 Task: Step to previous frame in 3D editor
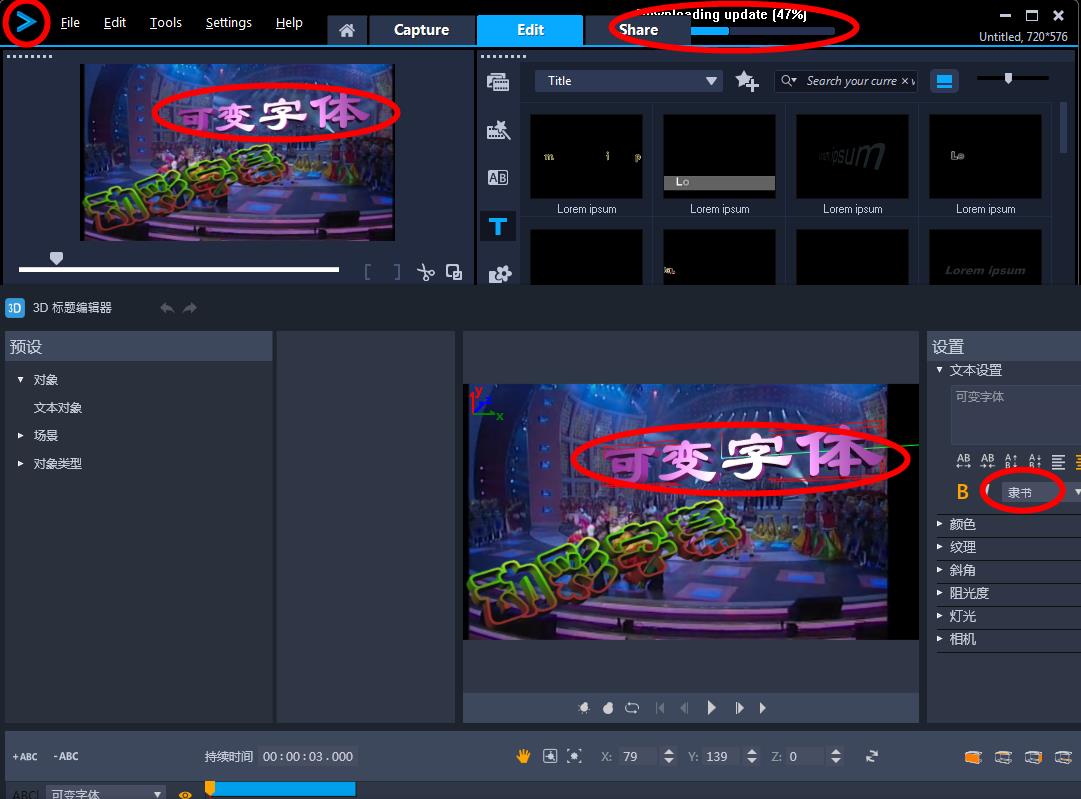[684, 708]
